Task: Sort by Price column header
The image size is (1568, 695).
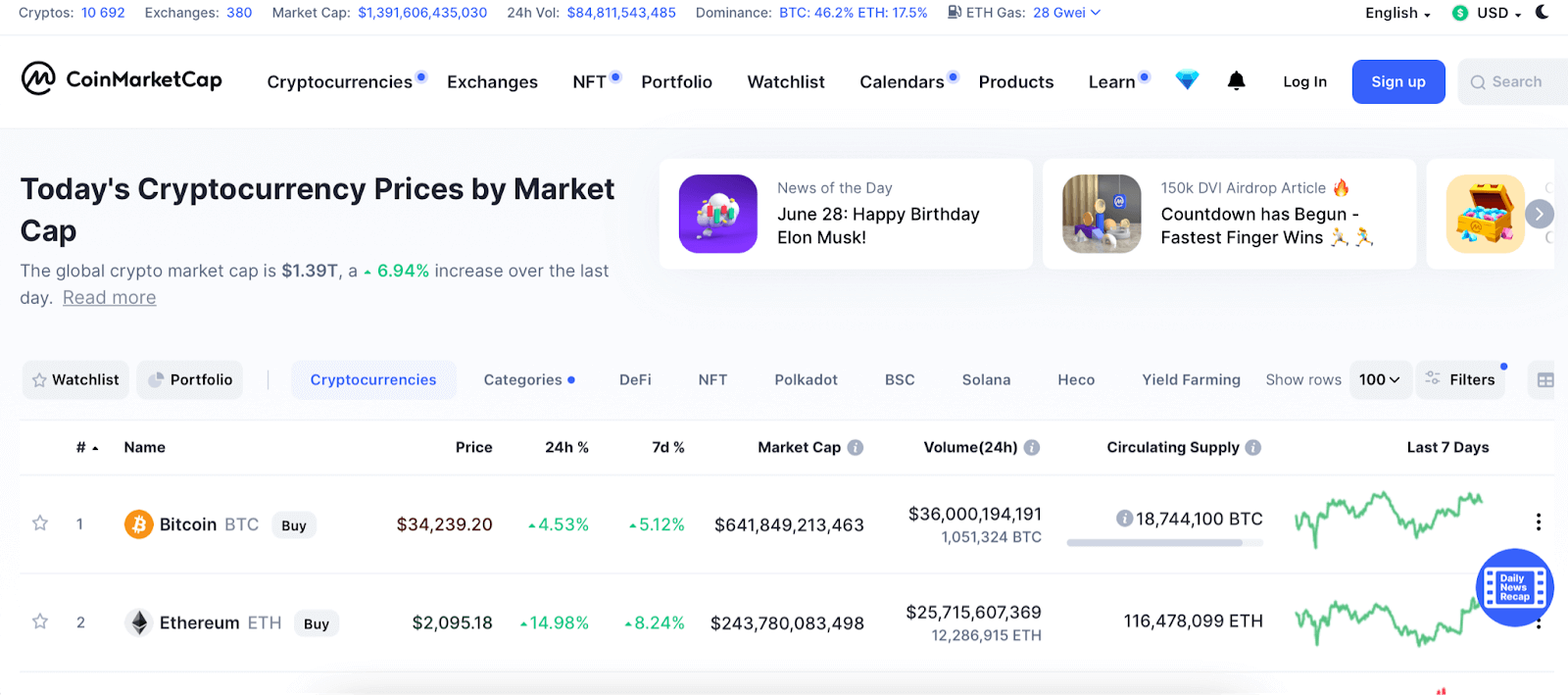Action: tap(473, 447)
